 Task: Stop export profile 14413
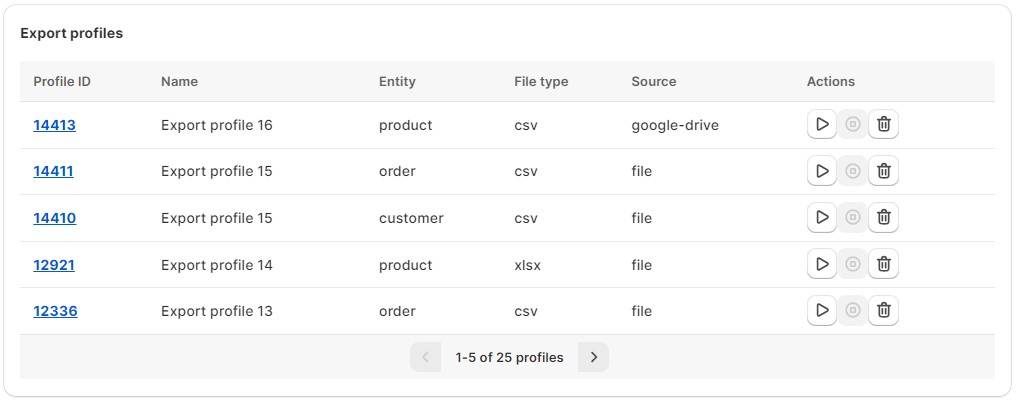853,124
